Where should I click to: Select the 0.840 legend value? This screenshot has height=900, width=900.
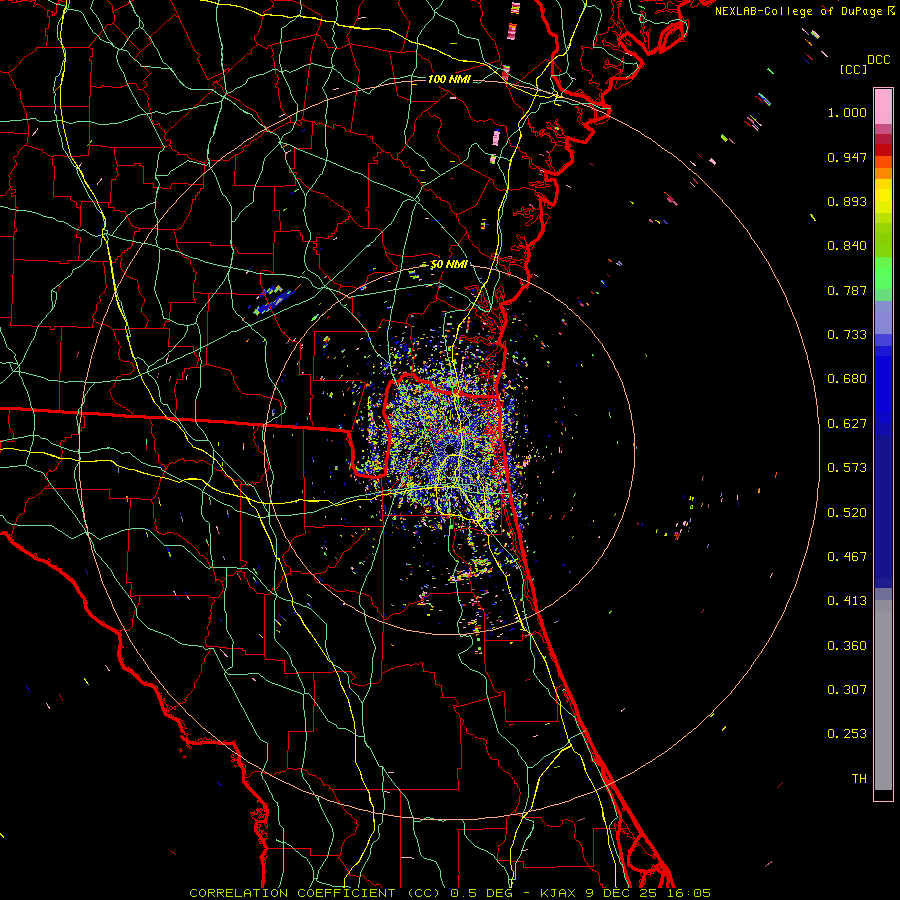tap(847, 246)
